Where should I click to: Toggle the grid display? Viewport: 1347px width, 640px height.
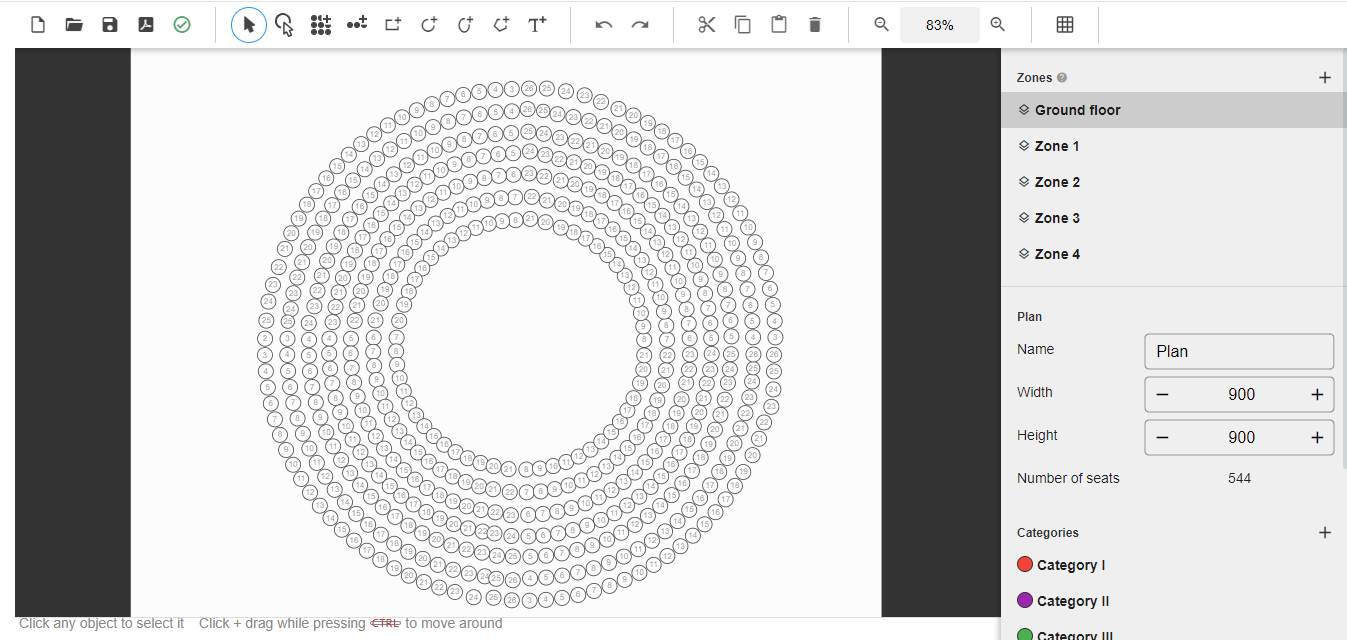(1065, 25)
